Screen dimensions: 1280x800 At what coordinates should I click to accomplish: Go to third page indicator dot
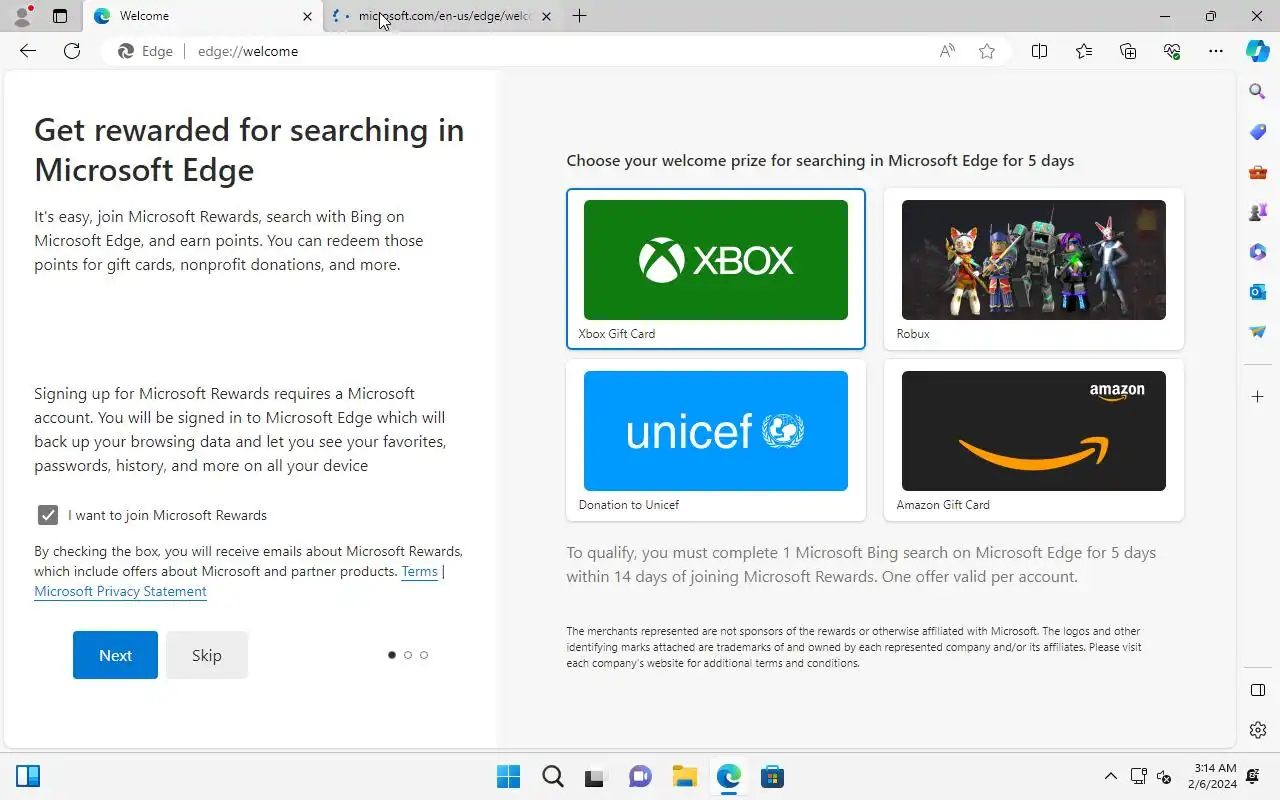[424, 655]
